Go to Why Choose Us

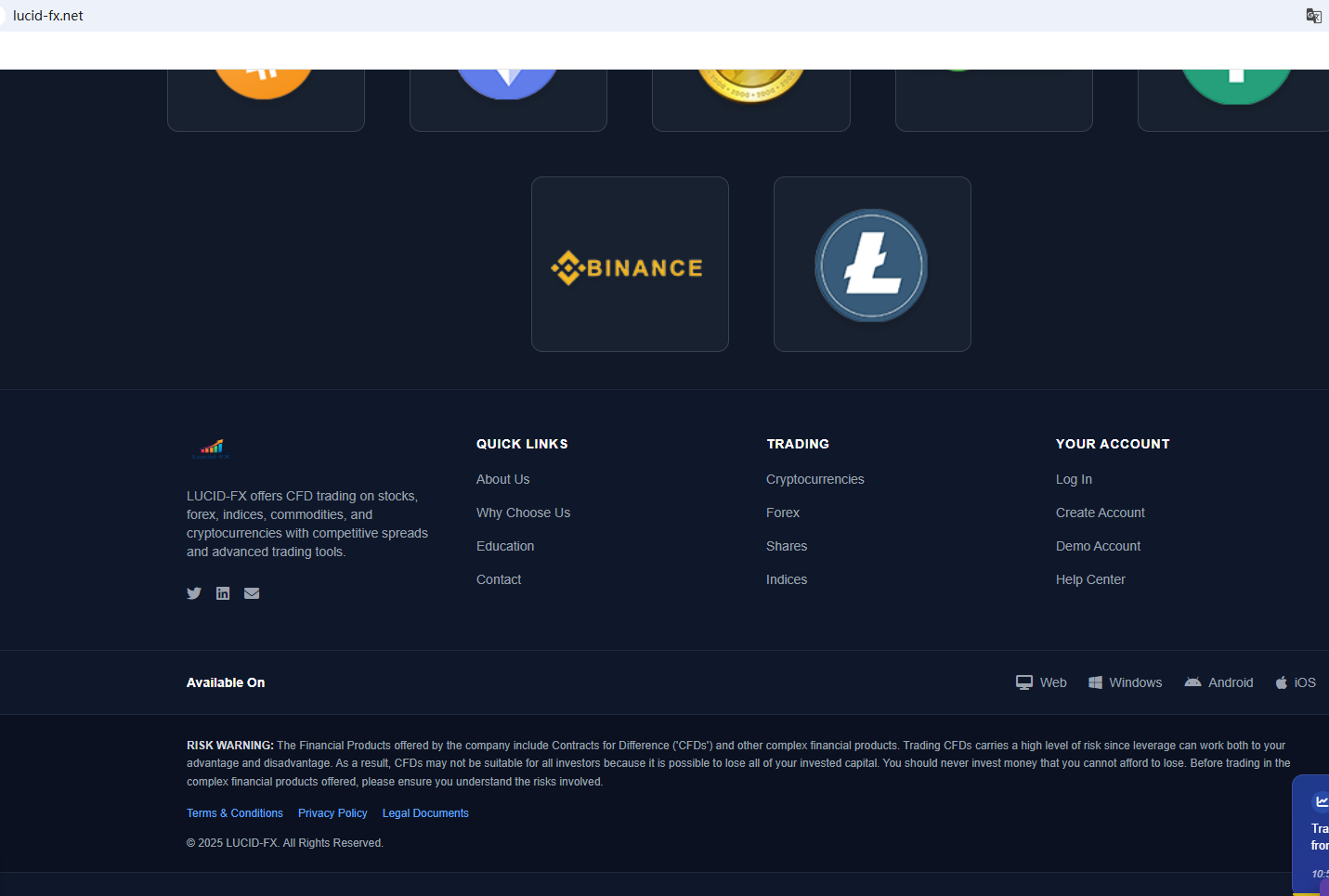click(x=524, y=513)
